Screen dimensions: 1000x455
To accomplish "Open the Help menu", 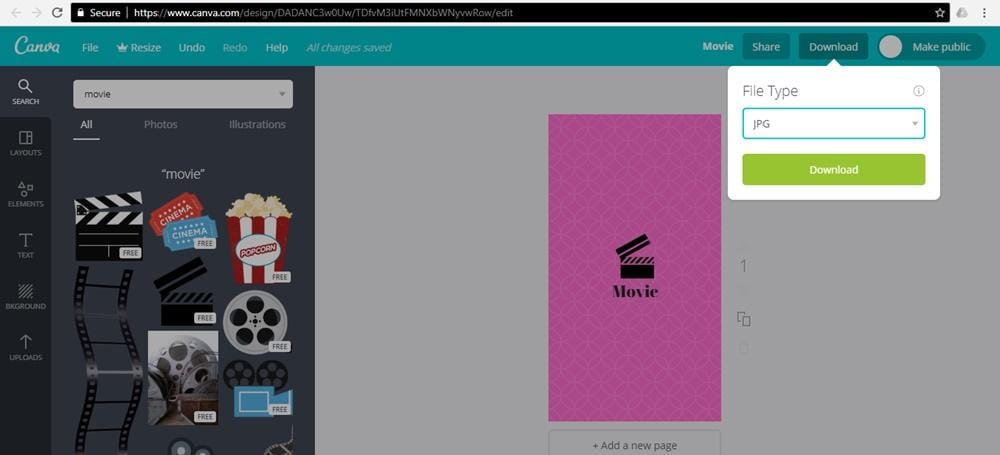I will tap(277, 47).
